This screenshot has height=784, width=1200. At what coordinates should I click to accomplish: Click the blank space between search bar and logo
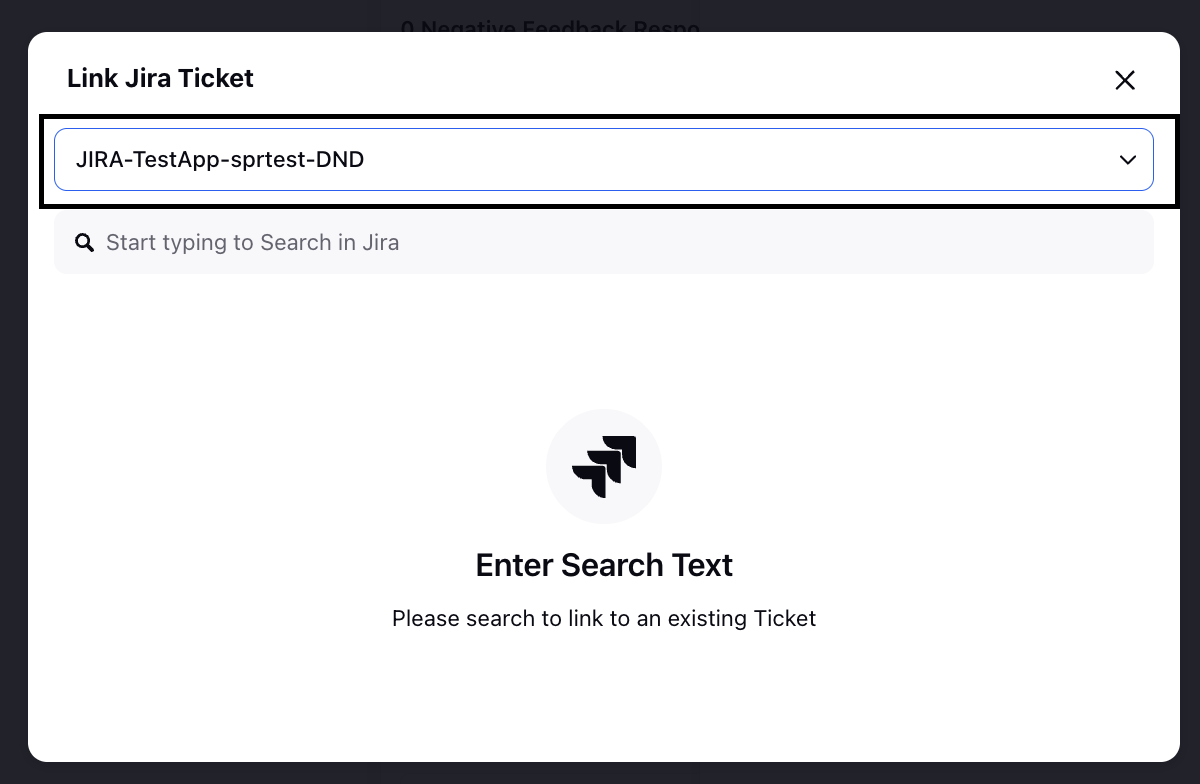(x=604, y=340)
